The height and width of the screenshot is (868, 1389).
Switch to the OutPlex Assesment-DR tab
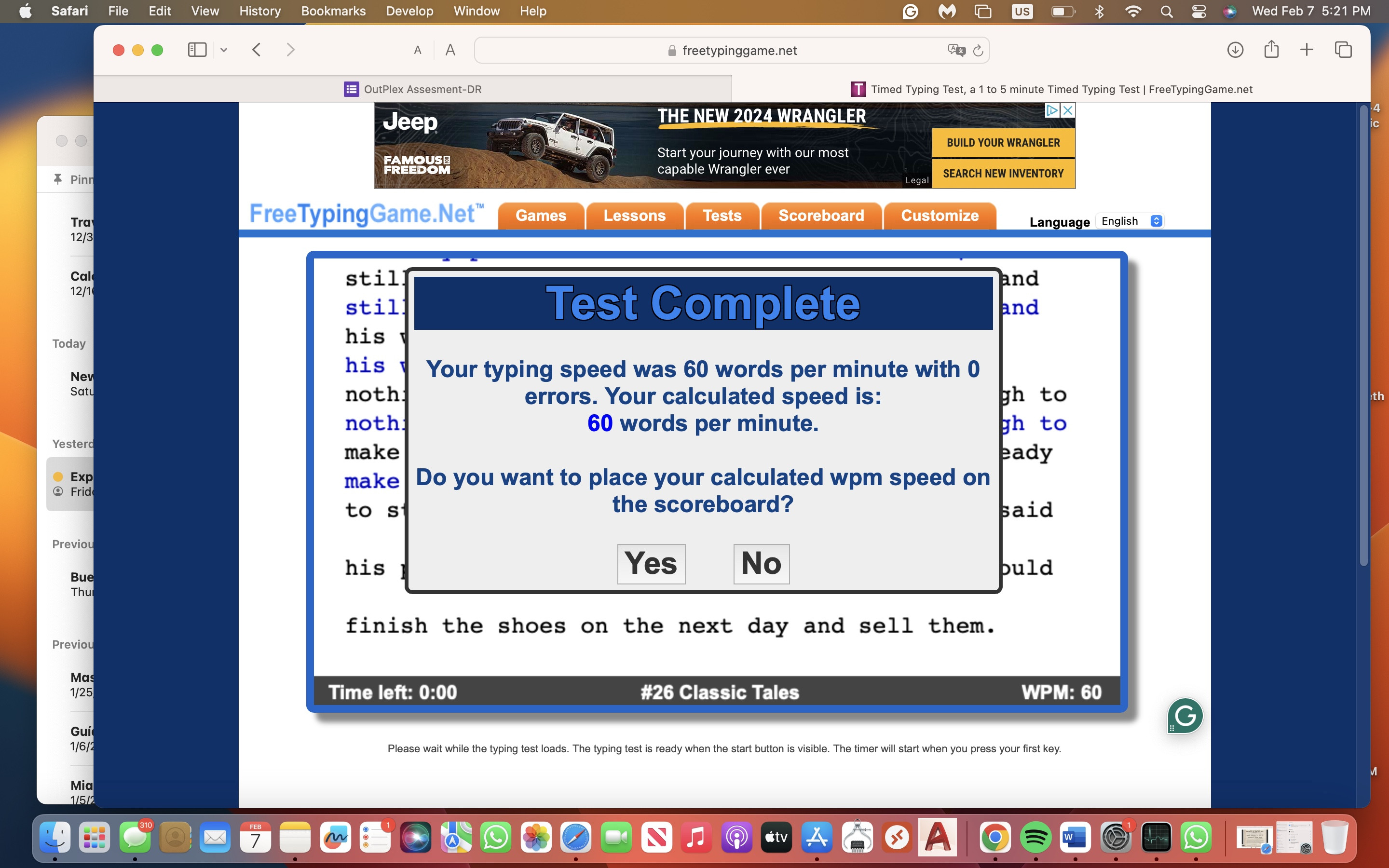tap(413, 89)
